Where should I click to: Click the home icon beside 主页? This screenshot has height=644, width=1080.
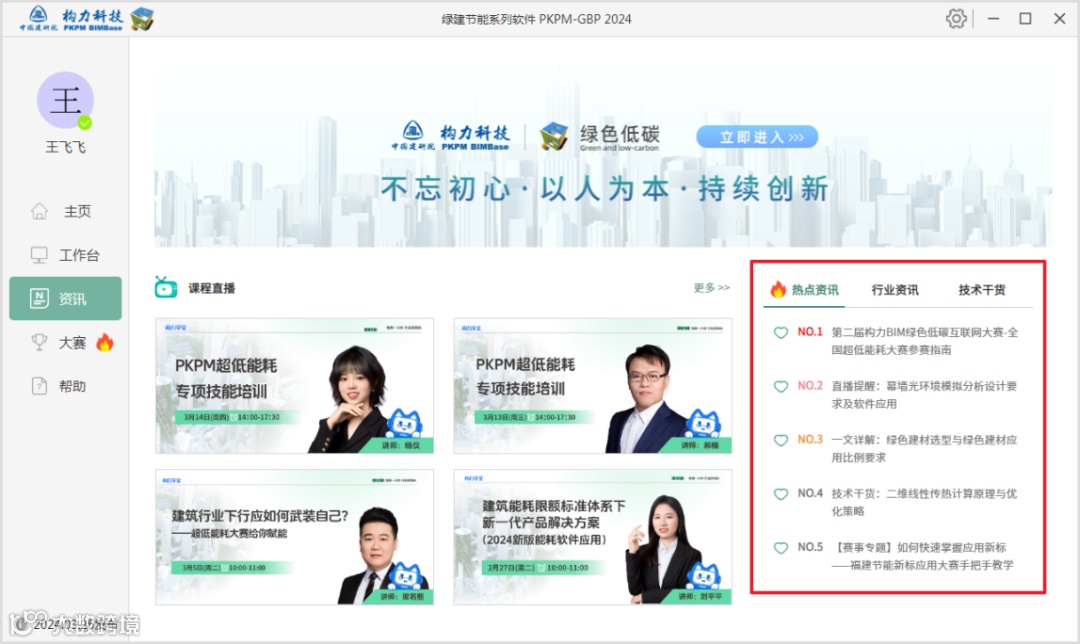click(x=39, y=211)
